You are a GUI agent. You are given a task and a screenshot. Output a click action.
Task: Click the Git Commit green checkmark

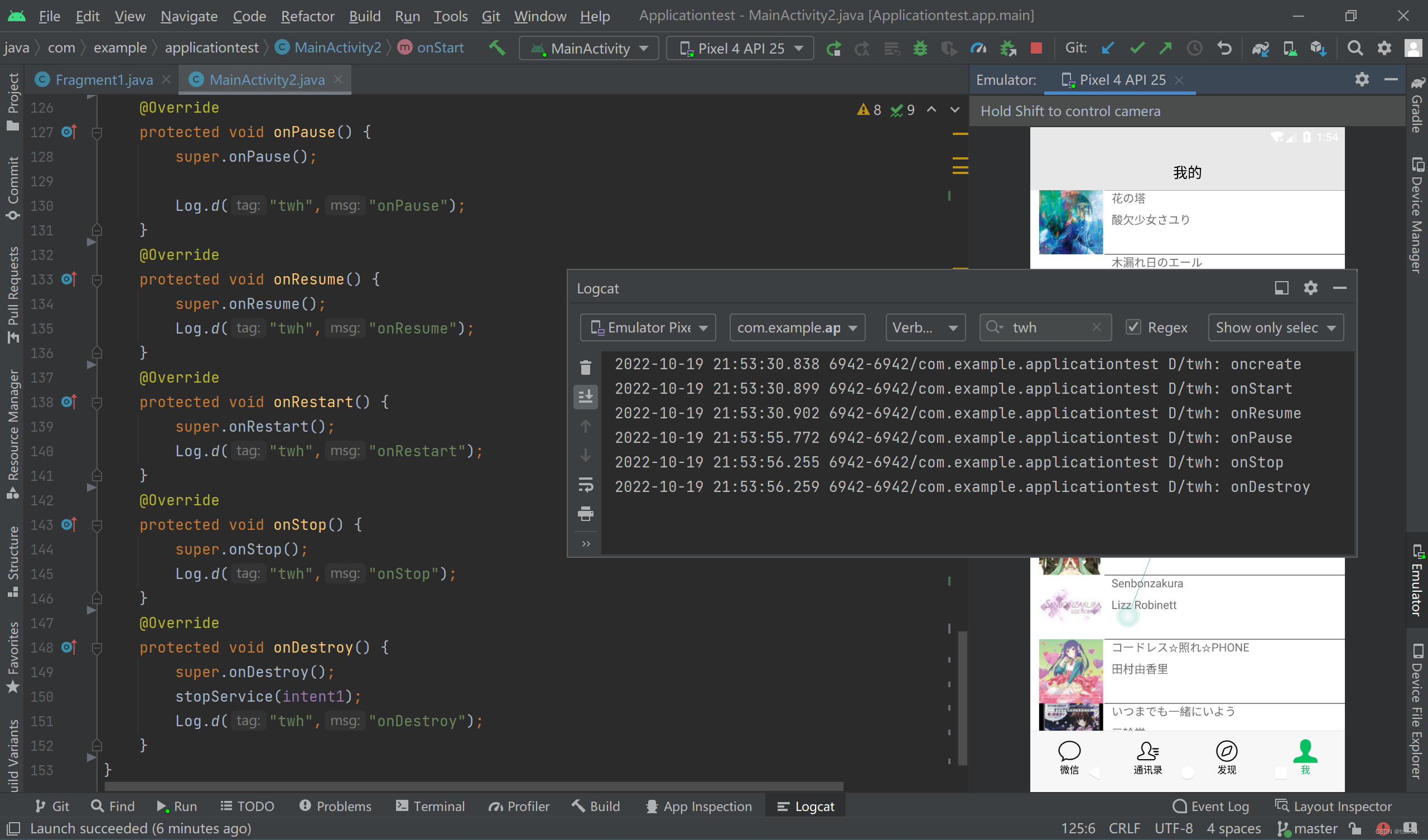pos(1137,48)
